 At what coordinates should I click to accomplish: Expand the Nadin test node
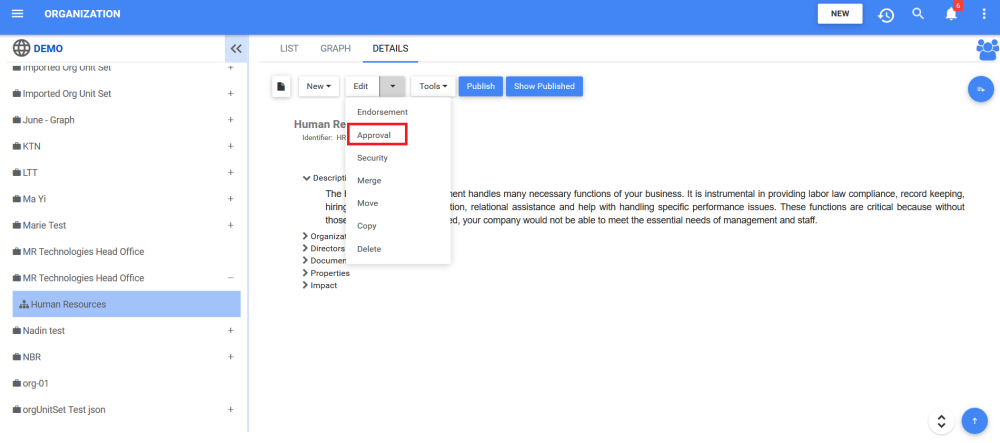pyautogui.click(x=231, y=331)
